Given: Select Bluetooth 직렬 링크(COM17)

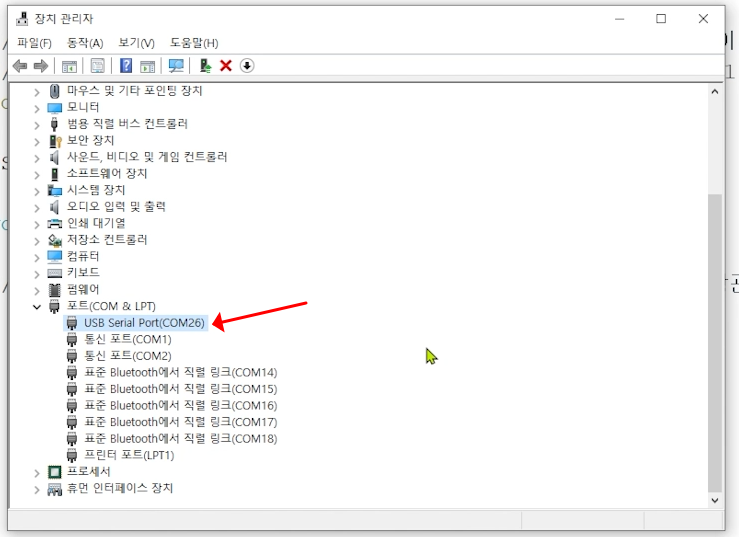Looking at the screenshot, I should 181,422.
